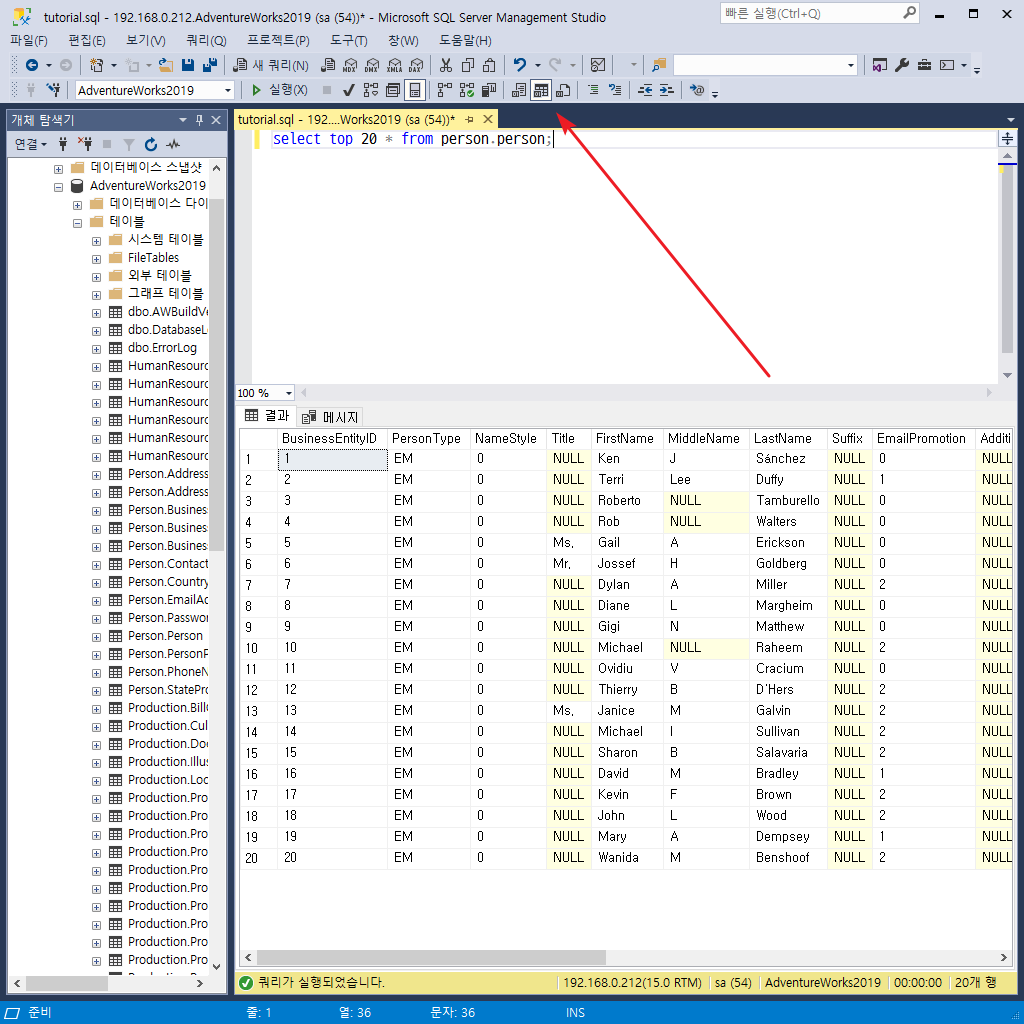The image size is (1024, 1024).
Task: Select the 결과 tab
Action: pos(267,415)
